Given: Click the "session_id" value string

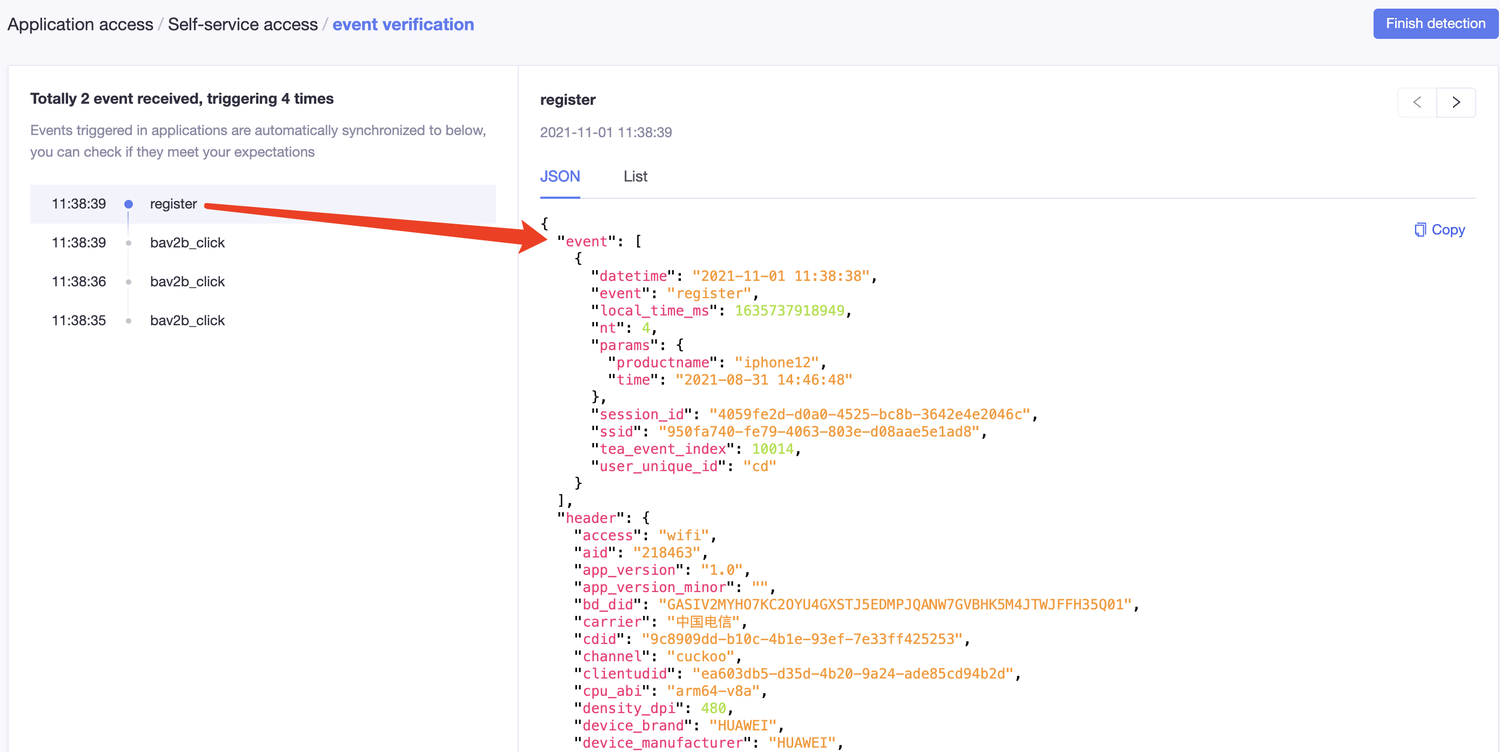Looking at the screenshot, I should click(x=872, y=415).
